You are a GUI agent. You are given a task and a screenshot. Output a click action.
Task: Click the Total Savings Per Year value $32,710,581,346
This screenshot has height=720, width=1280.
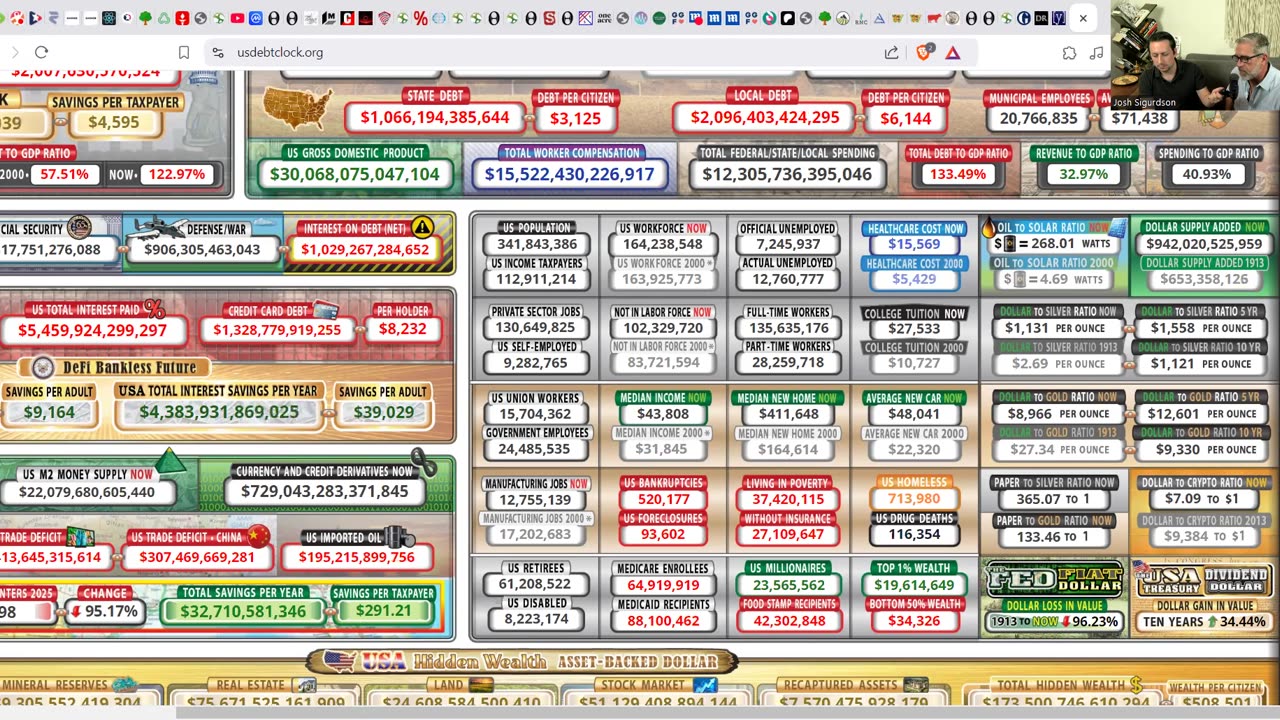coord(244,611)
